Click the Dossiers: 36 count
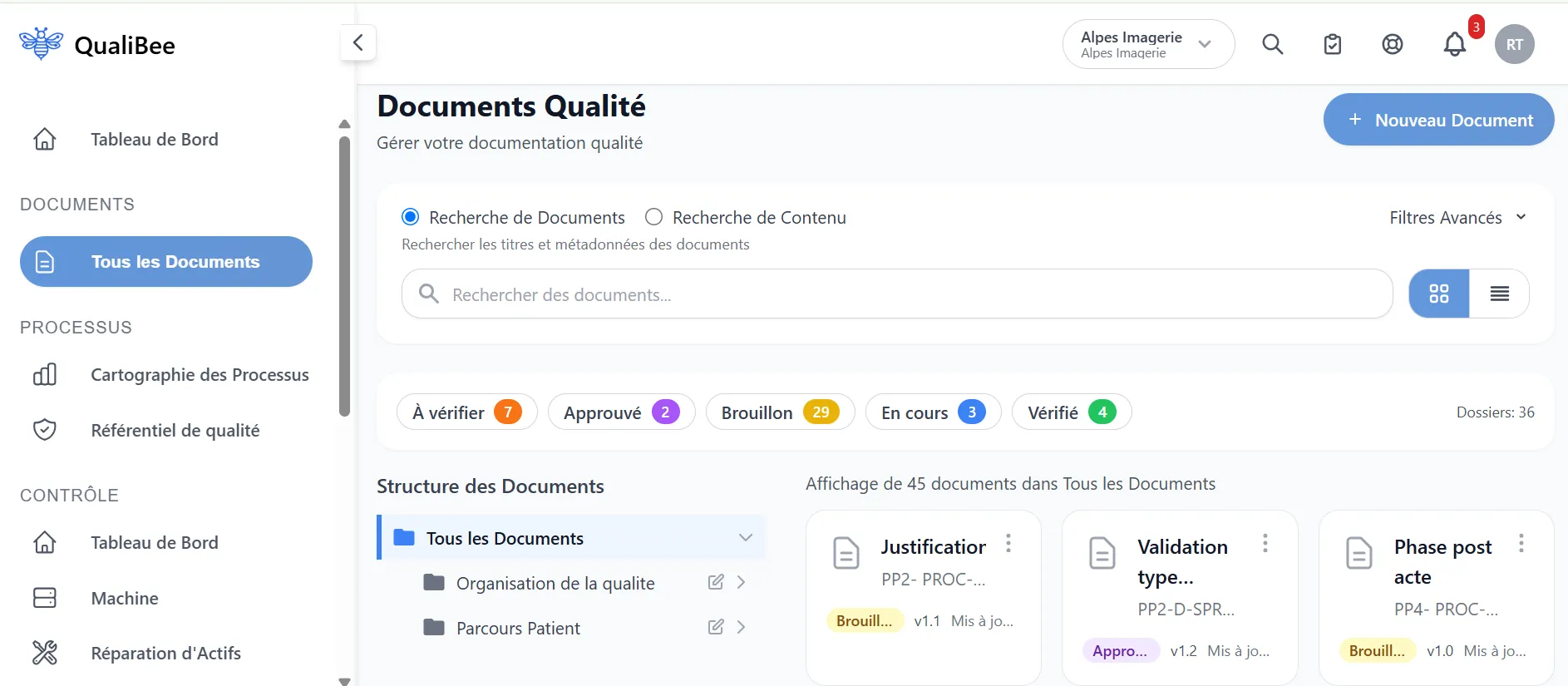This screenshot has height=686, width=1568. click(1495, 412)
